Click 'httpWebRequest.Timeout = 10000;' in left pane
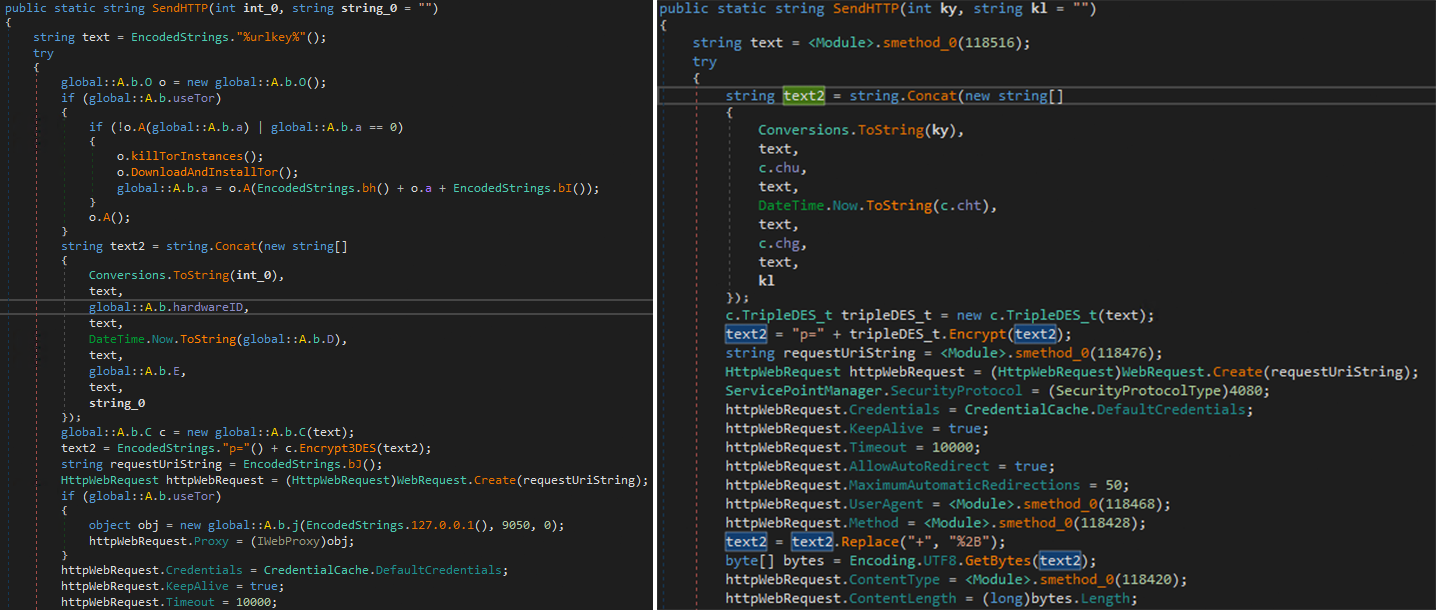The width and height of the screenshot is (1436, 610). click(x=169, y=602)
